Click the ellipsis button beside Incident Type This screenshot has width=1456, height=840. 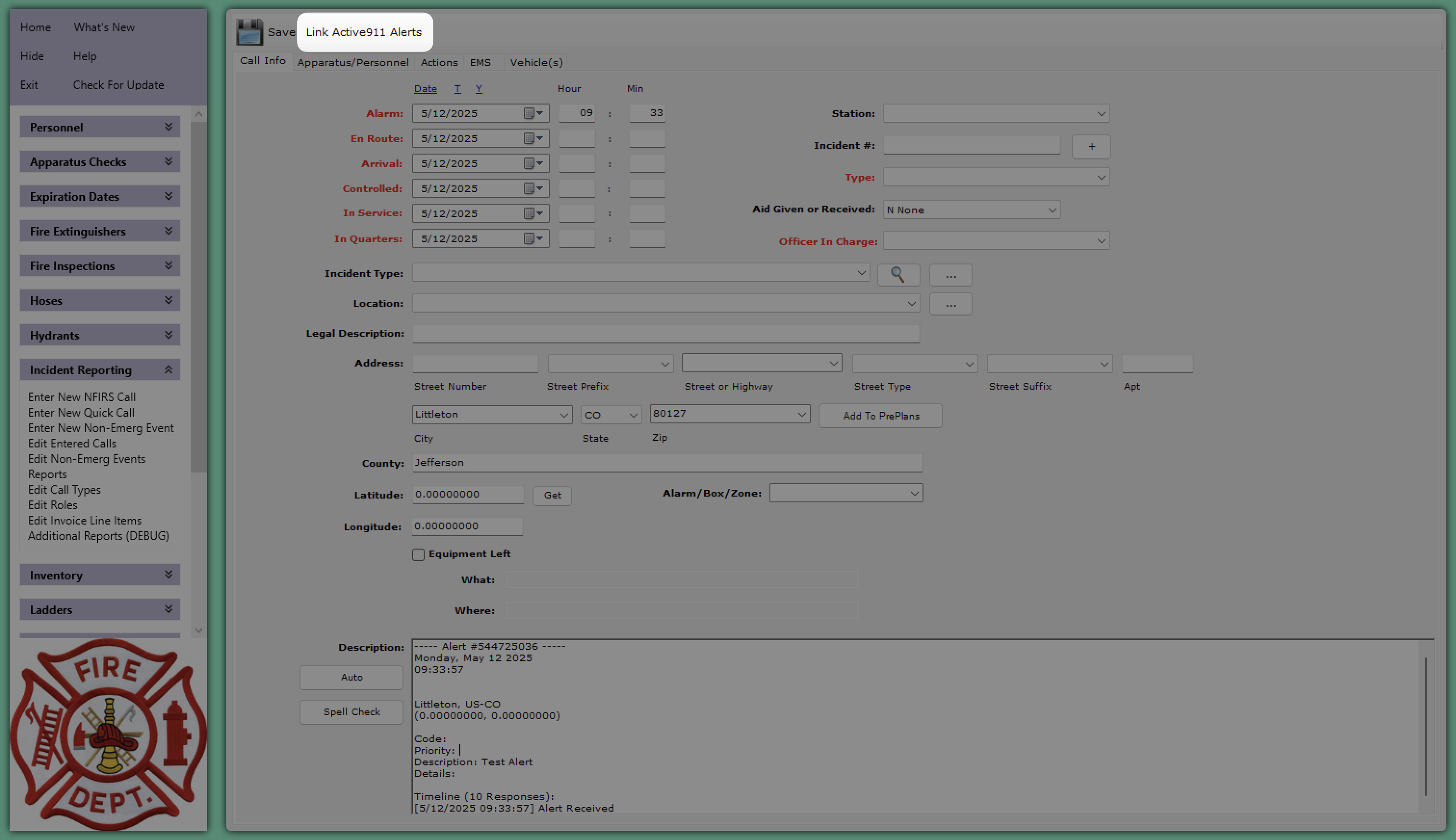[950, 275]
